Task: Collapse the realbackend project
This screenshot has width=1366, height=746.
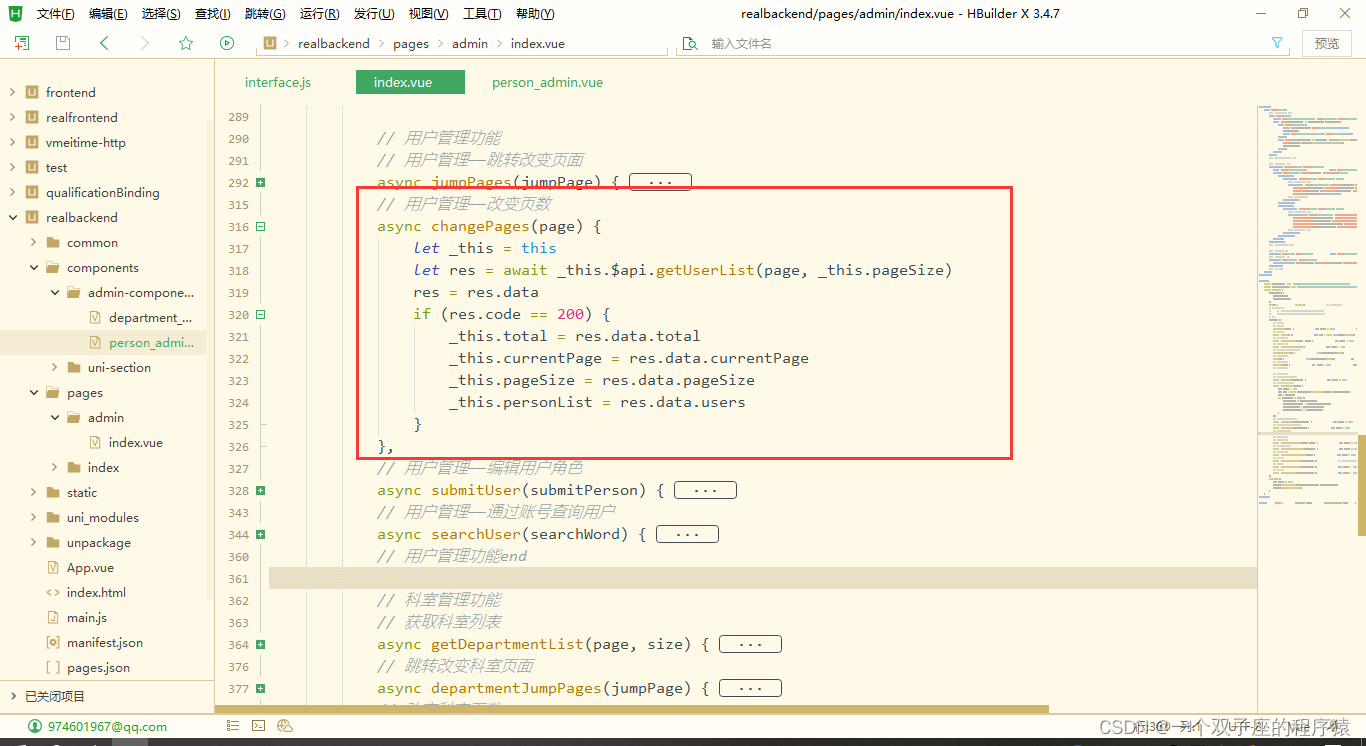Action: click(x=12, y=217)
